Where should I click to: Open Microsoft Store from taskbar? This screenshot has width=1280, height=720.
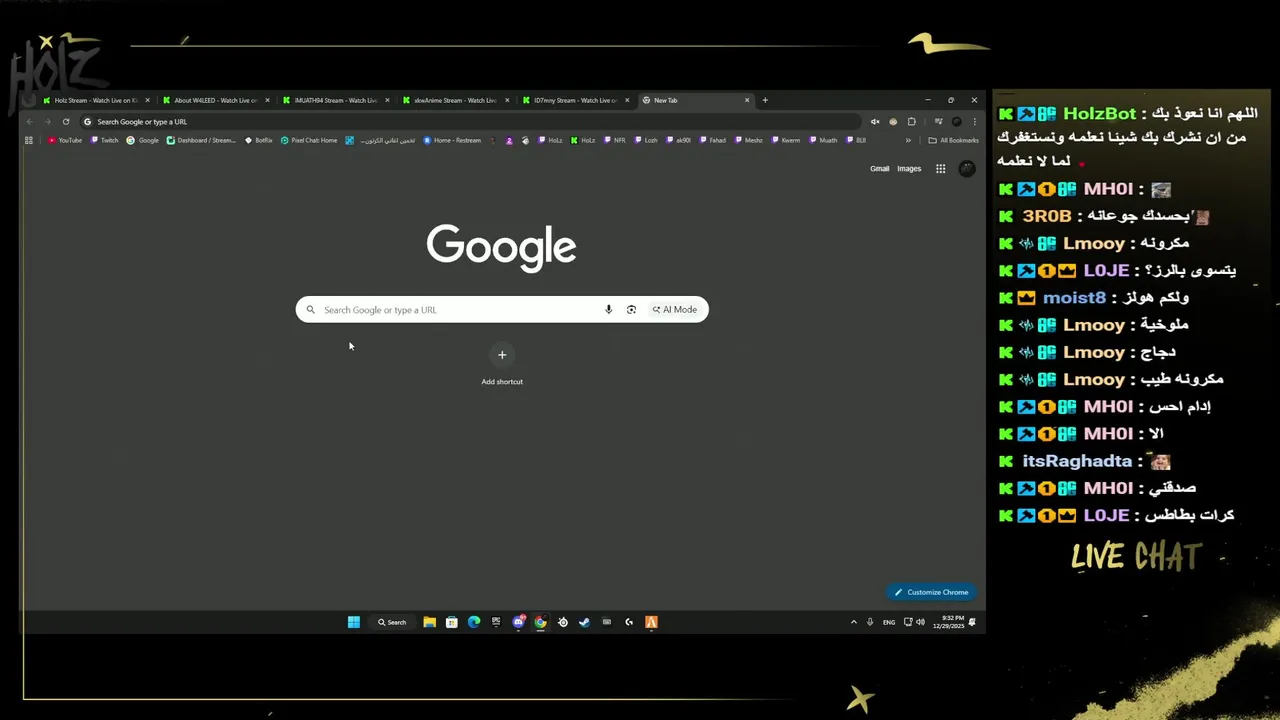tap(451, 622)
